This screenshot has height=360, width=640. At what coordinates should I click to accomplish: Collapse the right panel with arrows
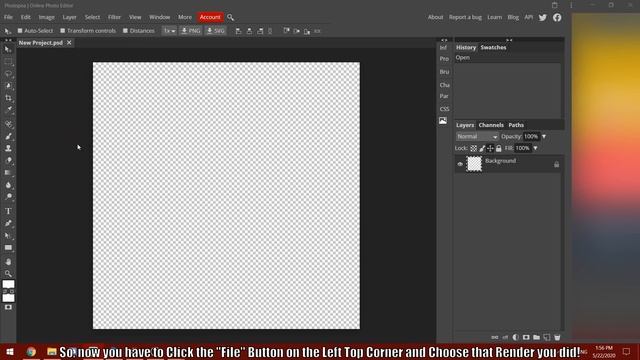pyautogui.click(x=509, y=40)
